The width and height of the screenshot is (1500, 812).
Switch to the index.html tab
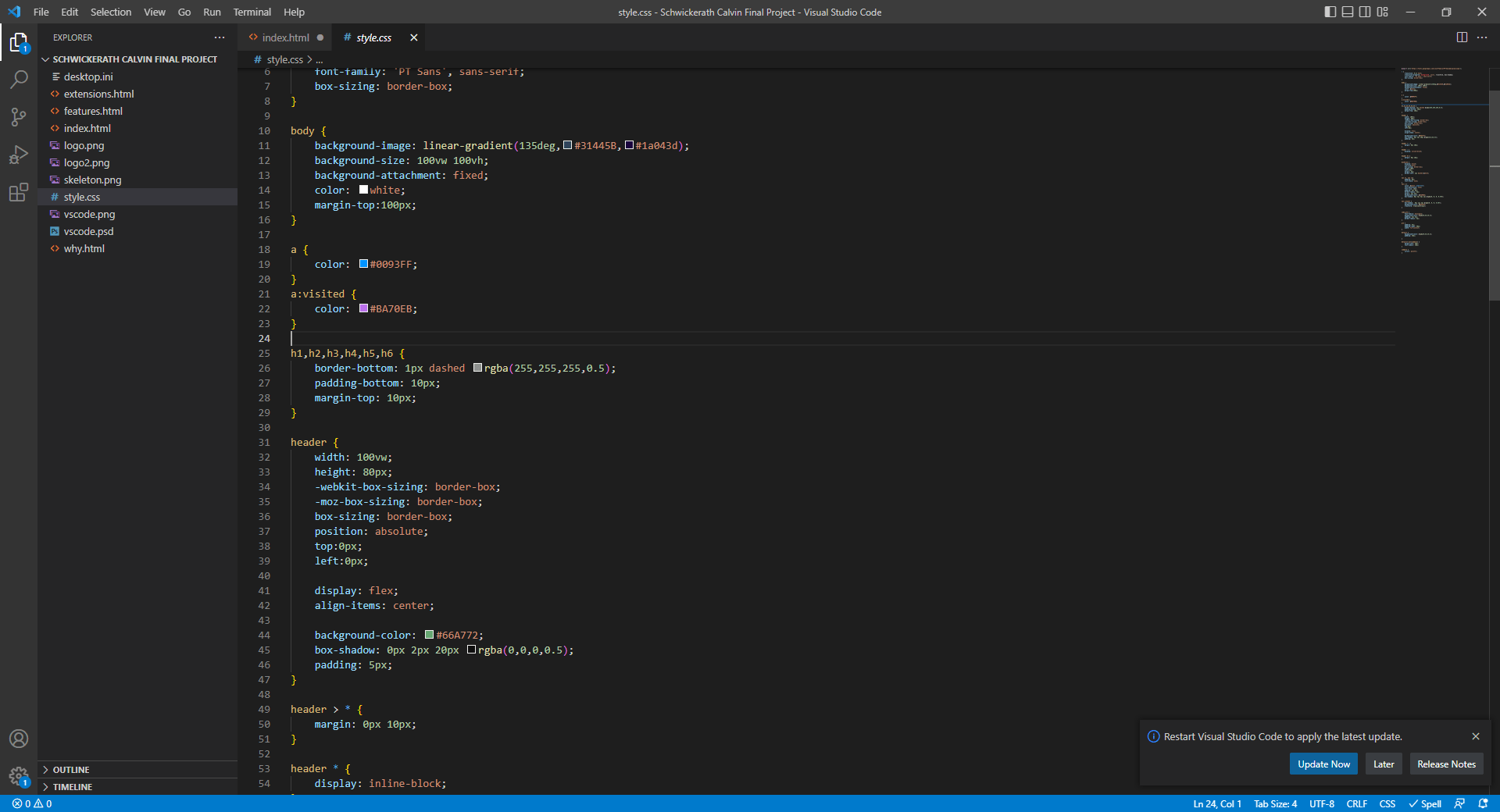point(285,37)
